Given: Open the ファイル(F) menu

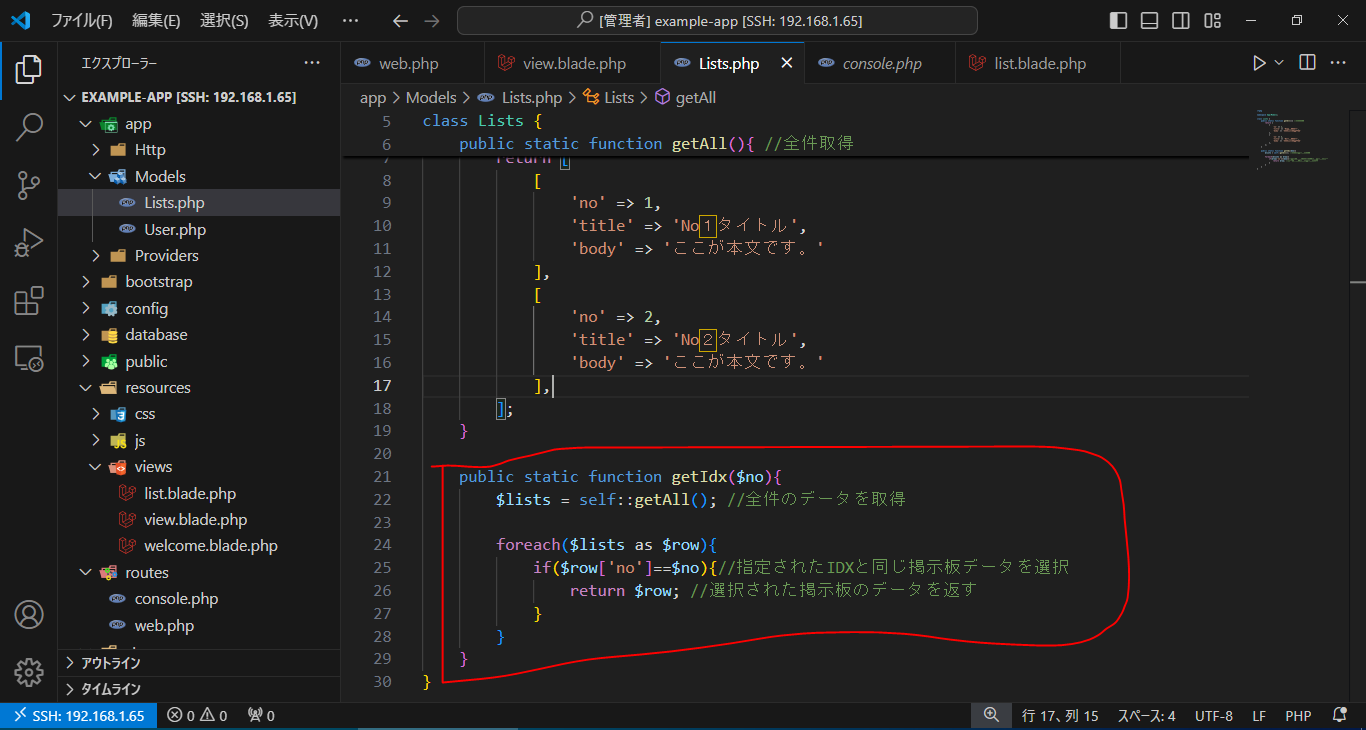Looking at the screenshot, I should 81,20.
